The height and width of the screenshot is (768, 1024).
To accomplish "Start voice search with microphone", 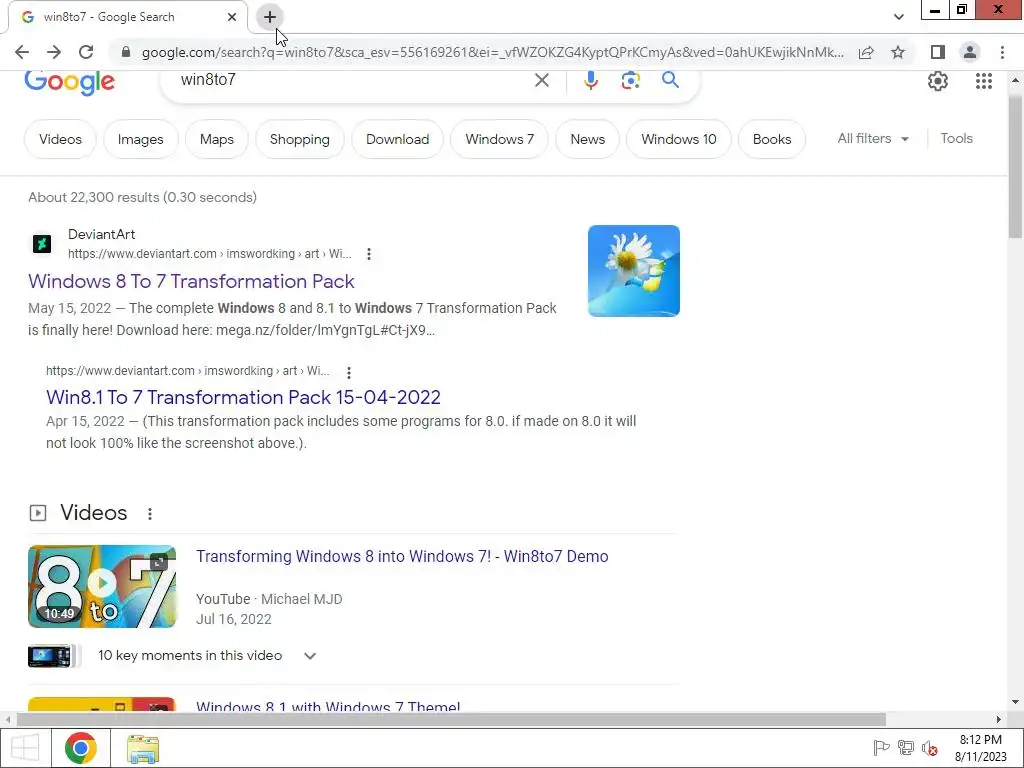I will pyautogui.click(x=590, y=80).
